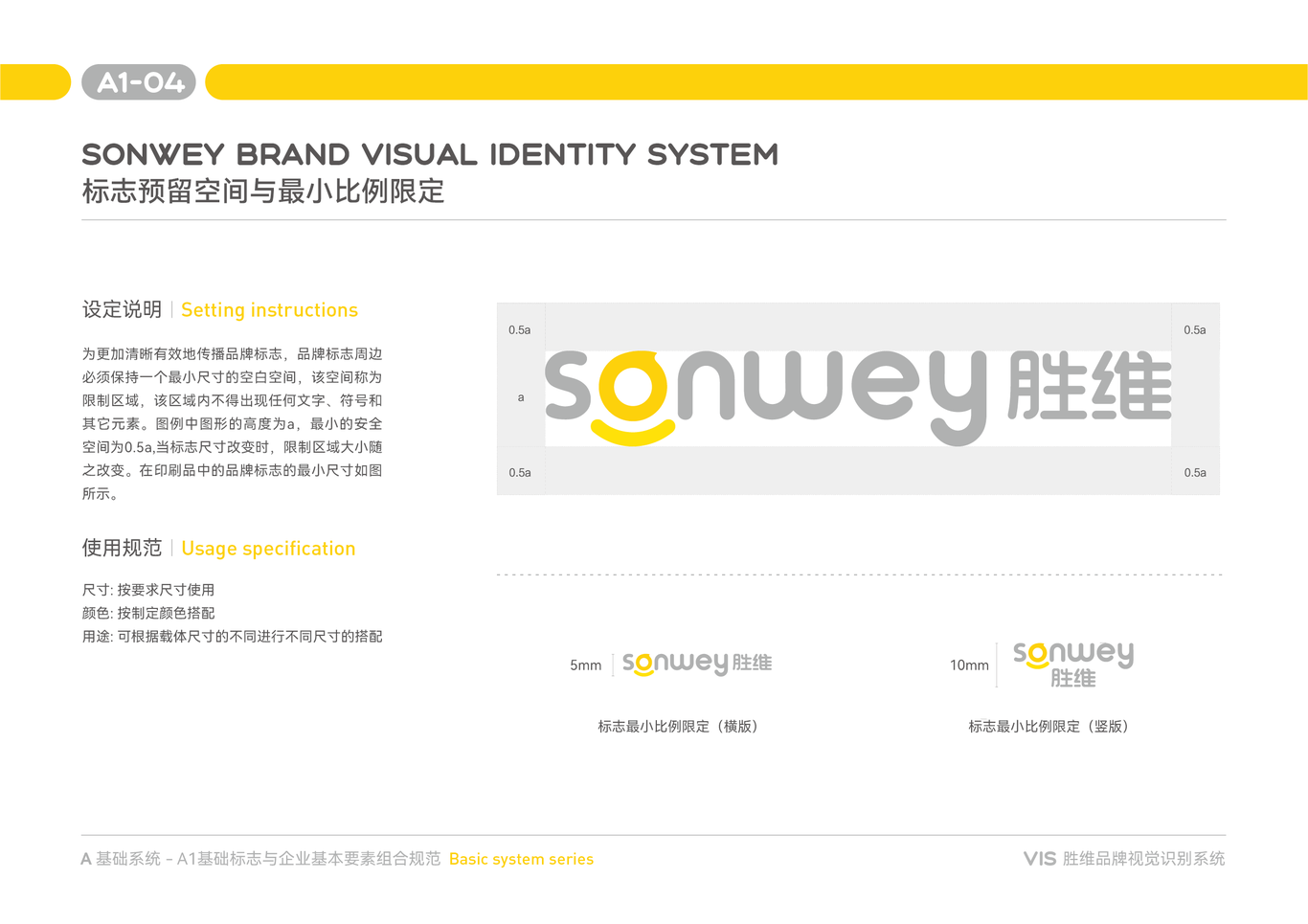Click the long yellow header bar
Screen dimensions: 1308x924
756,82
